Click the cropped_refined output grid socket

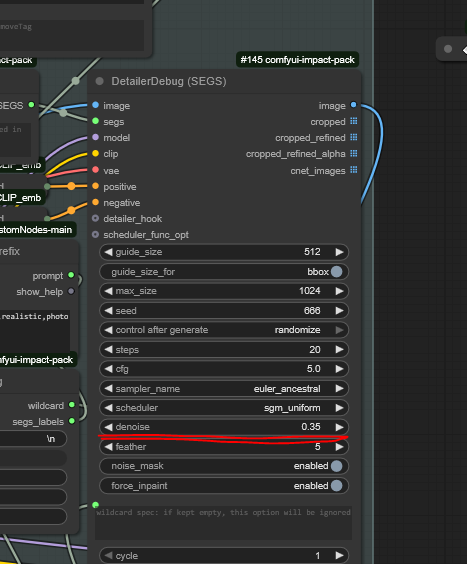[354, 137]
